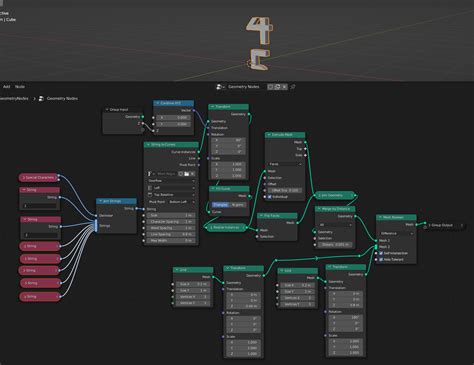Click the unlink font X icon in String to Curves
Image resolution: width=474 pixels, height=365 pixels.
click(x=192, y=174)
